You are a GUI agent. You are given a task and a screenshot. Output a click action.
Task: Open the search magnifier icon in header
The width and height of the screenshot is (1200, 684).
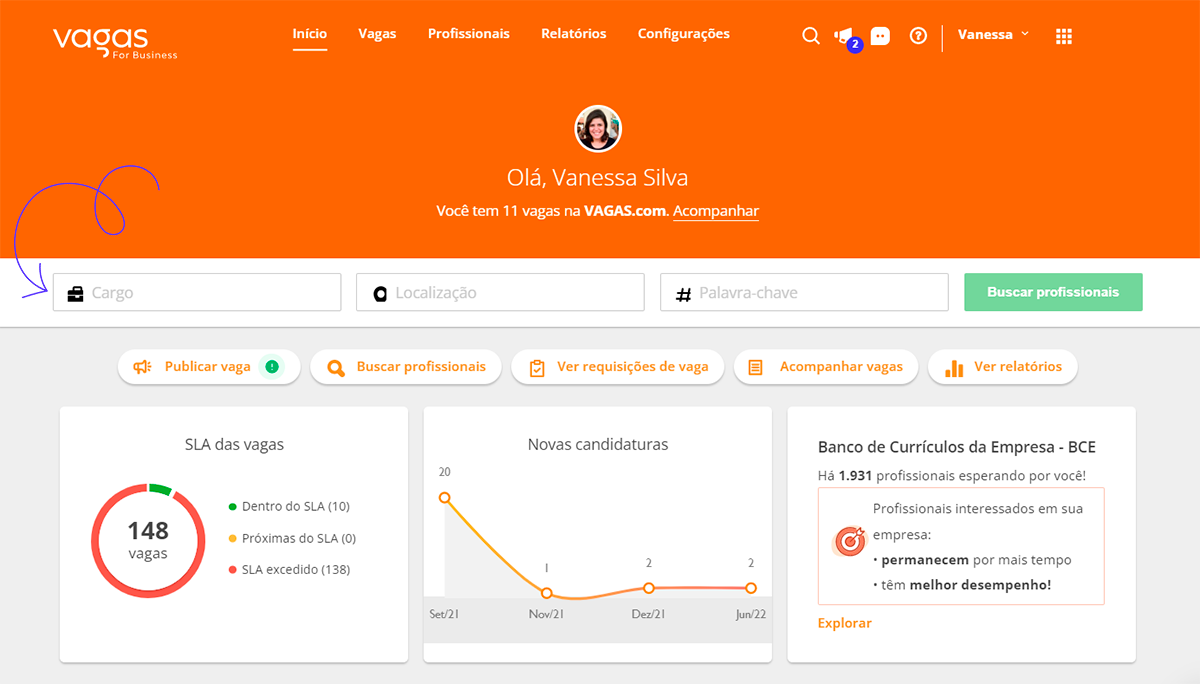[811, 36]
